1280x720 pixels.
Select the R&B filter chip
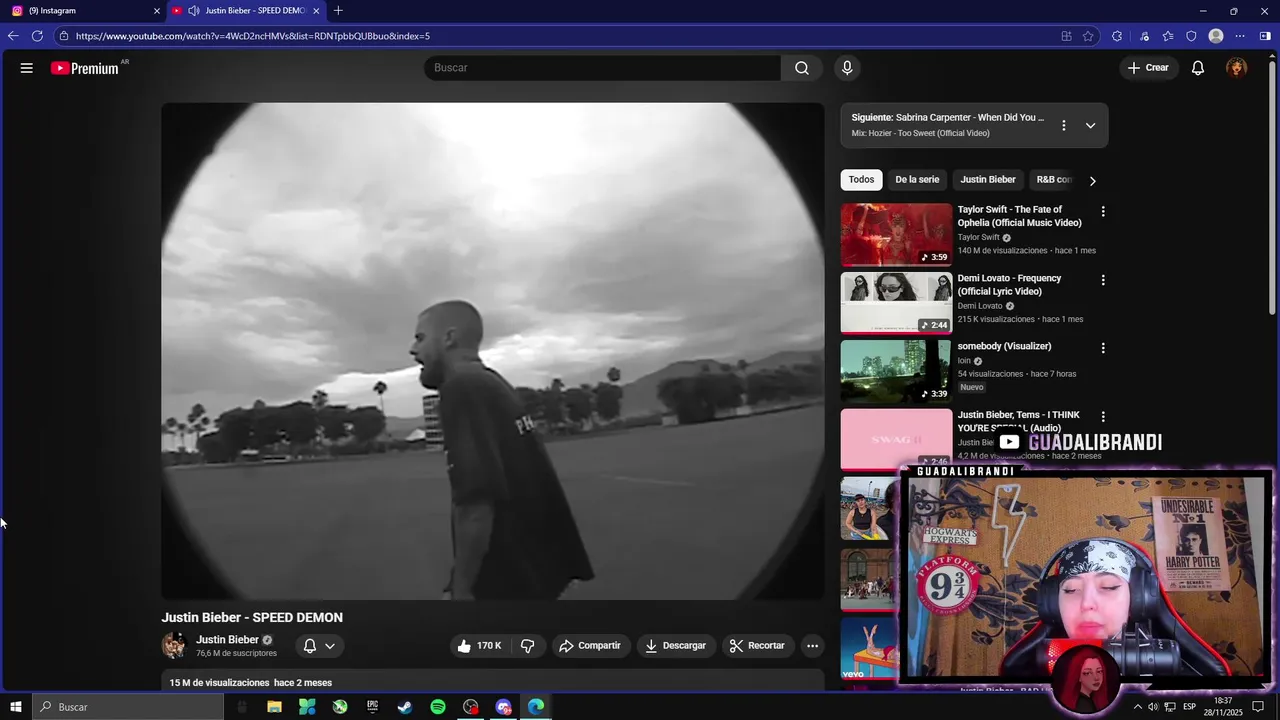pyautogui.click(x=1054, y=180)
